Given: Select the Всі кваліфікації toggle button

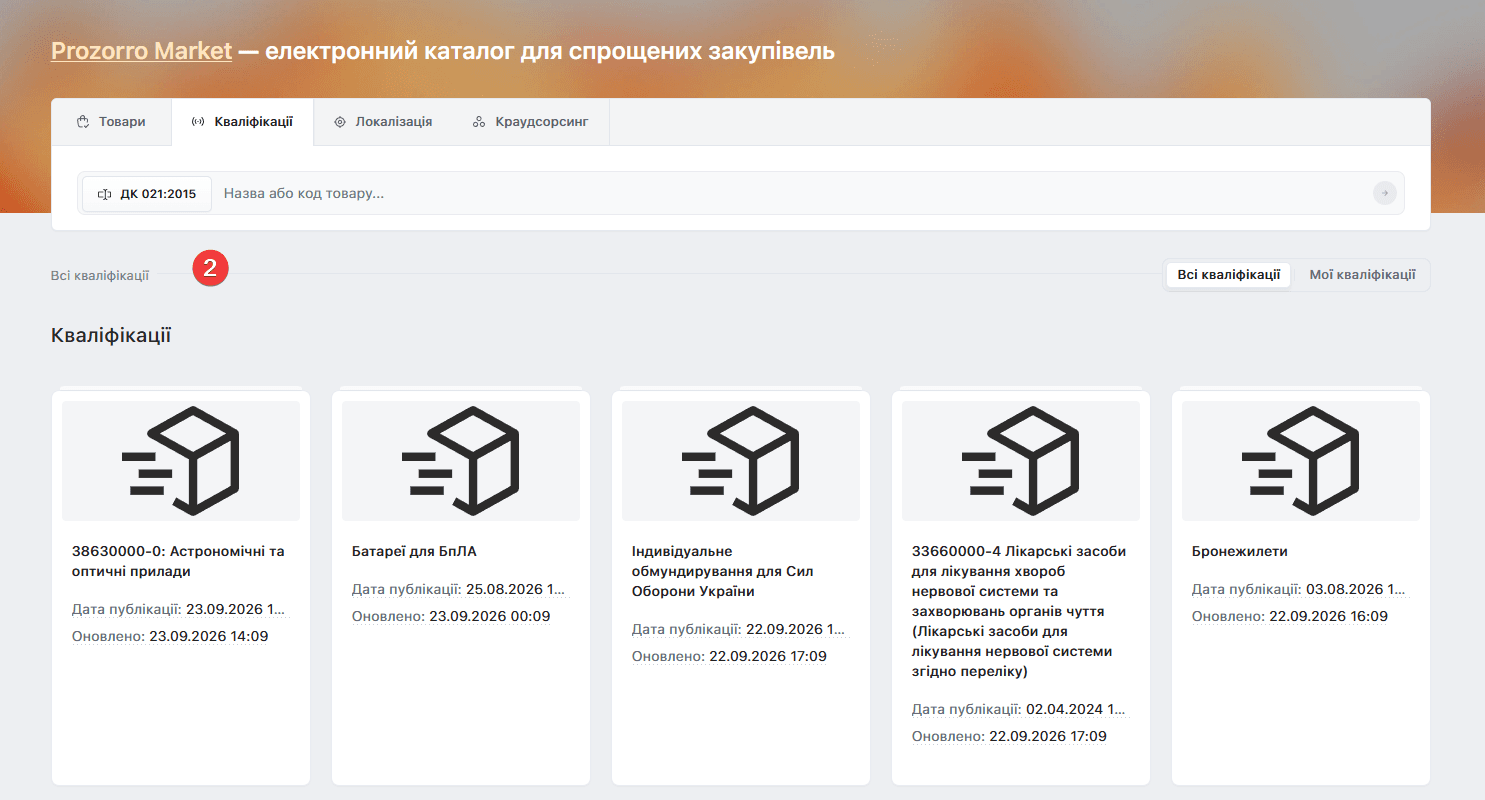Looking at the screenshot, I should tap(1229, 275).
